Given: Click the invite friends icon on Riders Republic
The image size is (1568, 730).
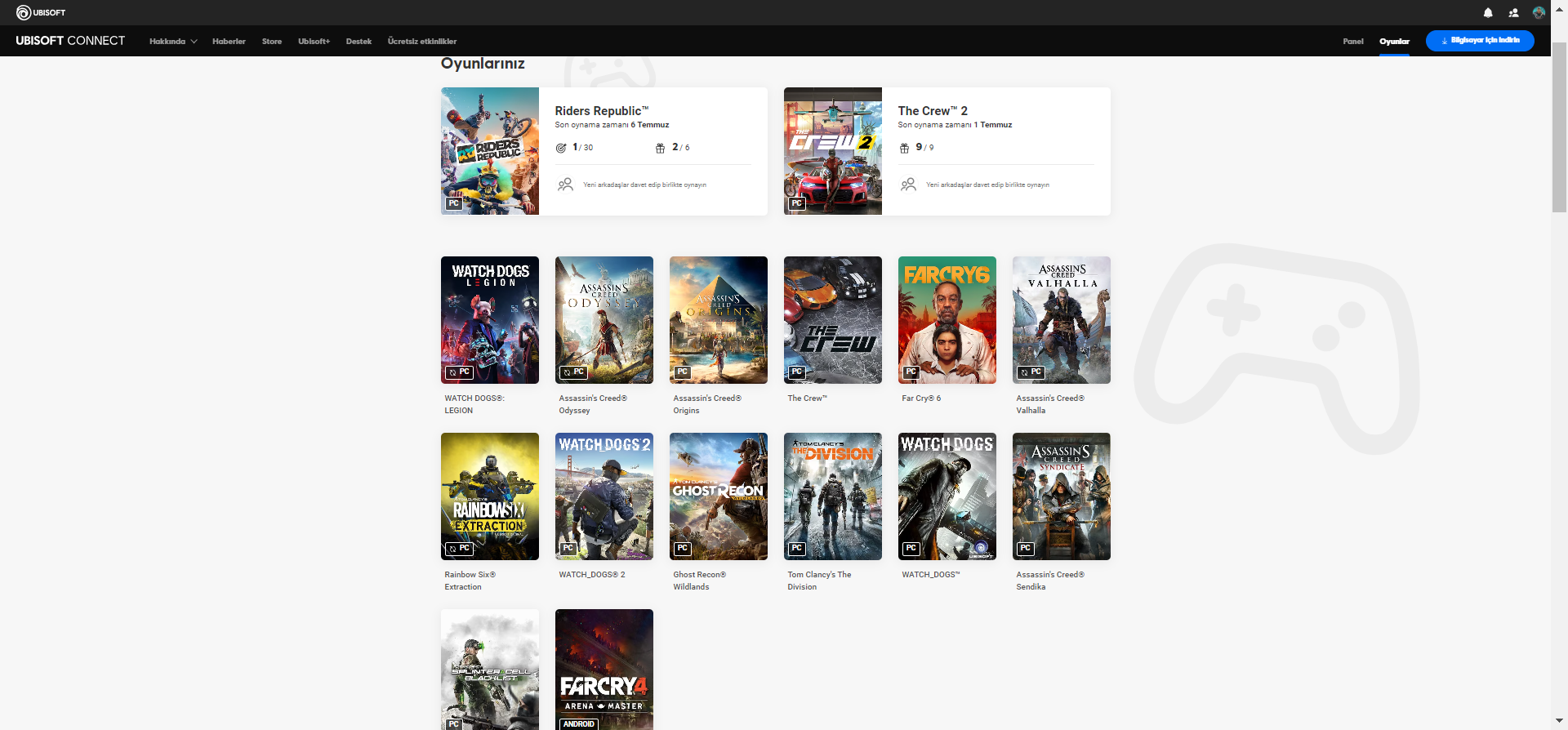Looking at the screenshot, I should click(565, 185).
